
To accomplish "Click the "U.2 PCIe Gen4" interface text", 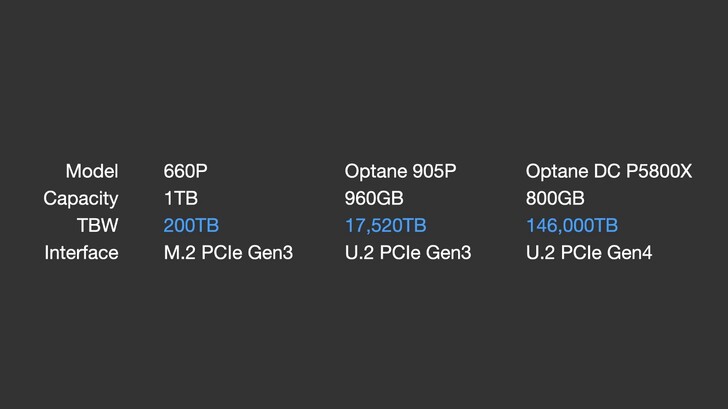I will click(x=589, y=253).
